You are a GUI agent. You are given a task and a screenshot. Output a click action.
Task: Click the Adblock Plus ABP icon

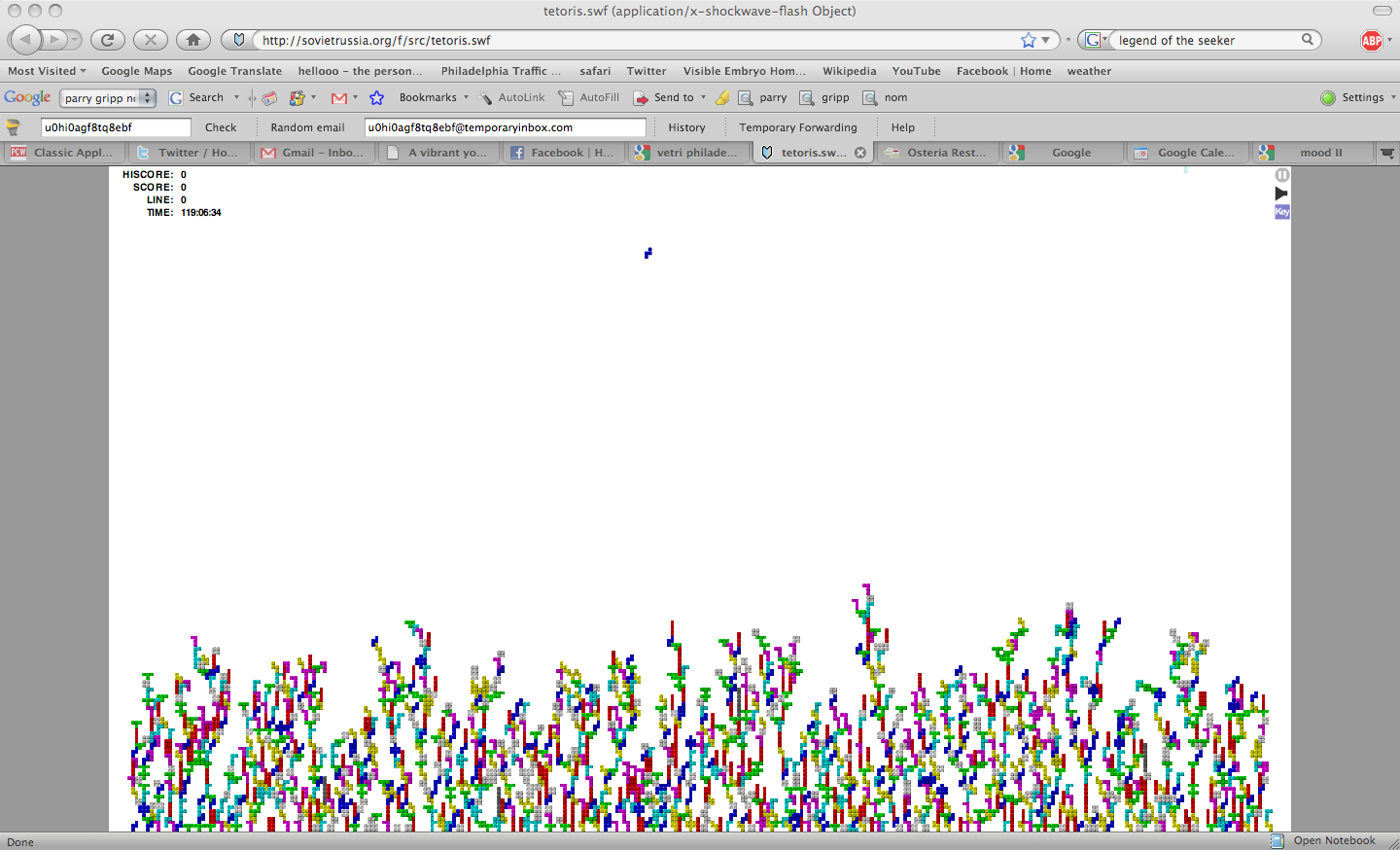(x=1372, y=40)
